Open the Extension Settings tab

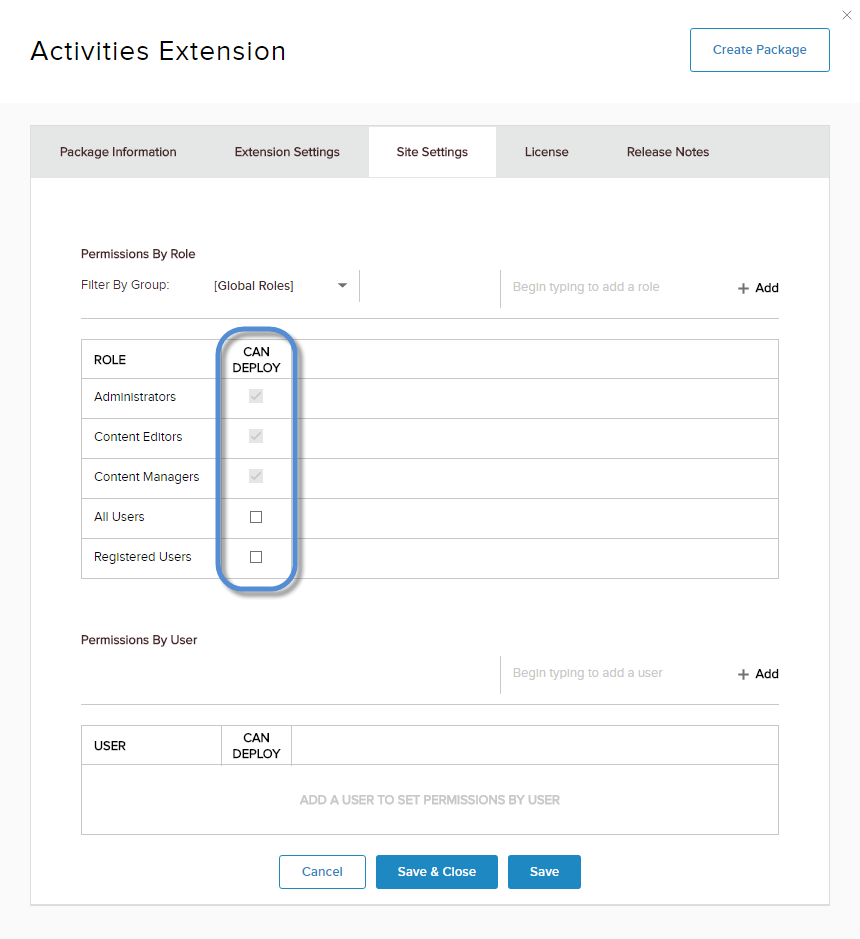(x=287, y=152)
